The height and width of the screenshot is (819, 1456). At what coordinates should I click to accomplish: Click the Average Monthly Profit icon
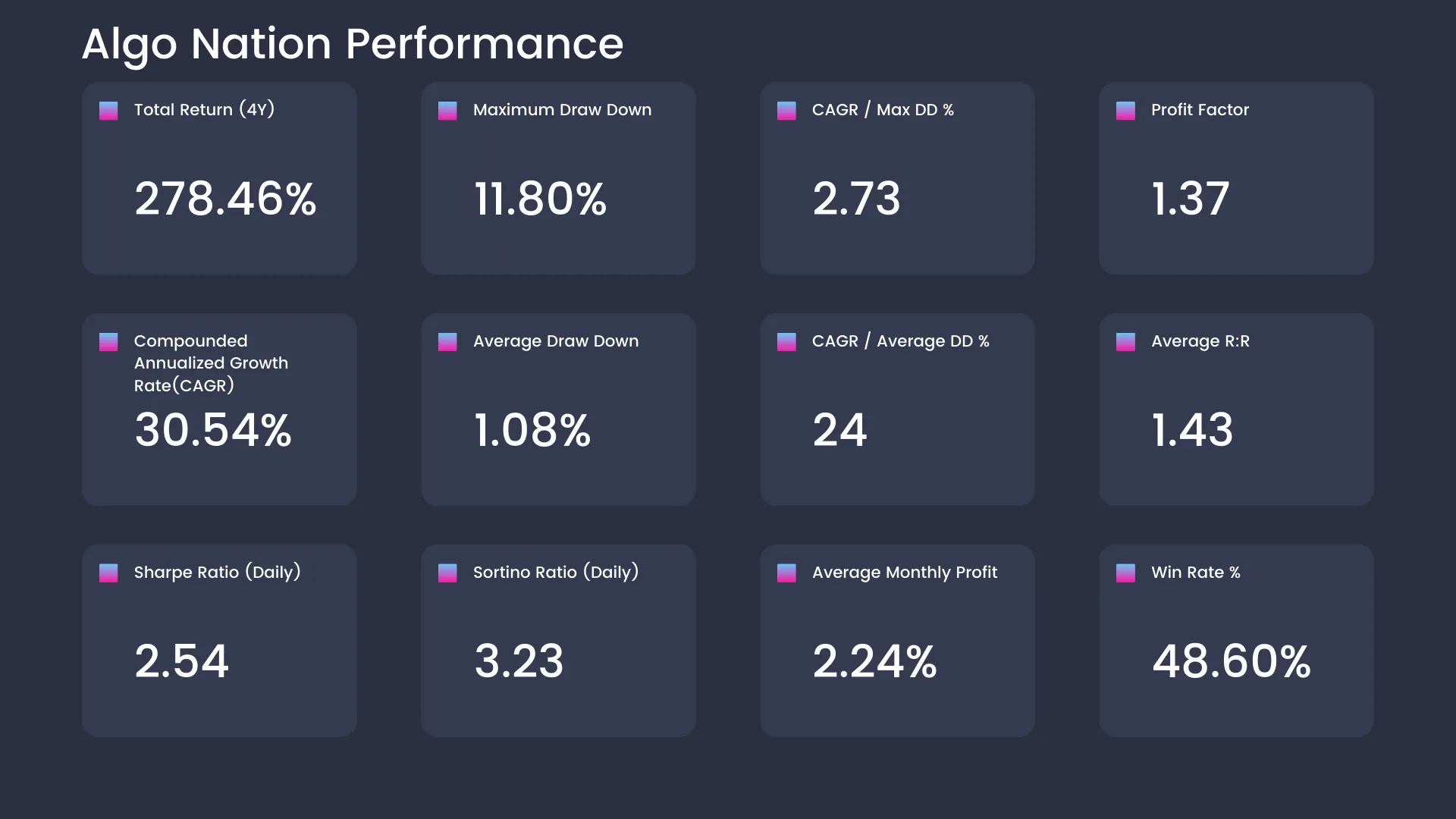(x=786, y=573)
